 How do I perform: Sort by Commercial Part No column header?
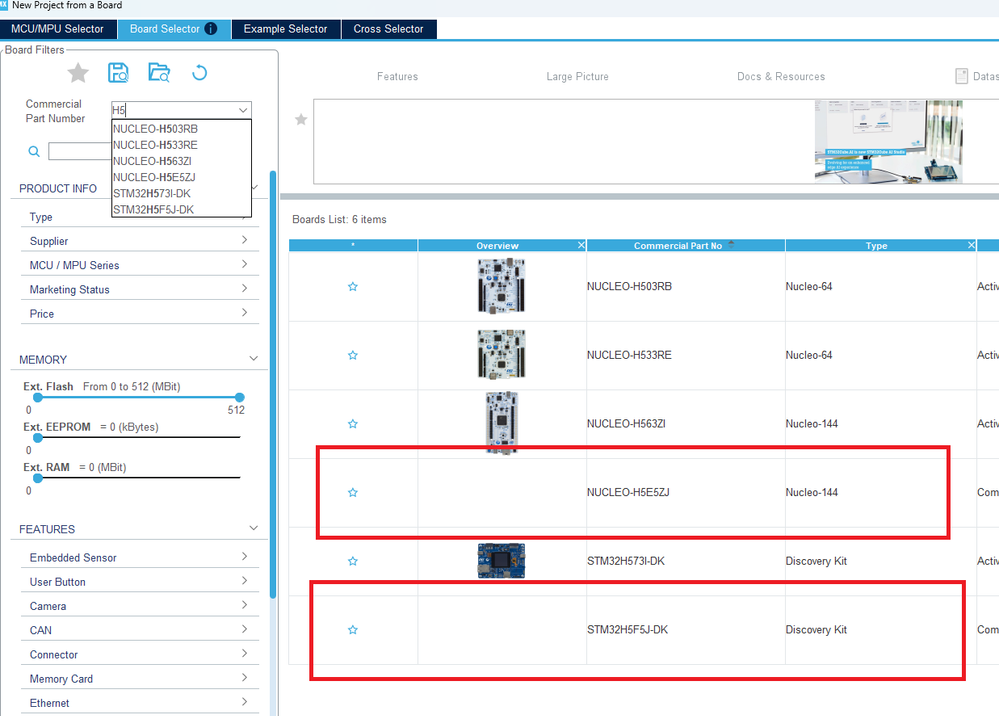pos(686,245)
